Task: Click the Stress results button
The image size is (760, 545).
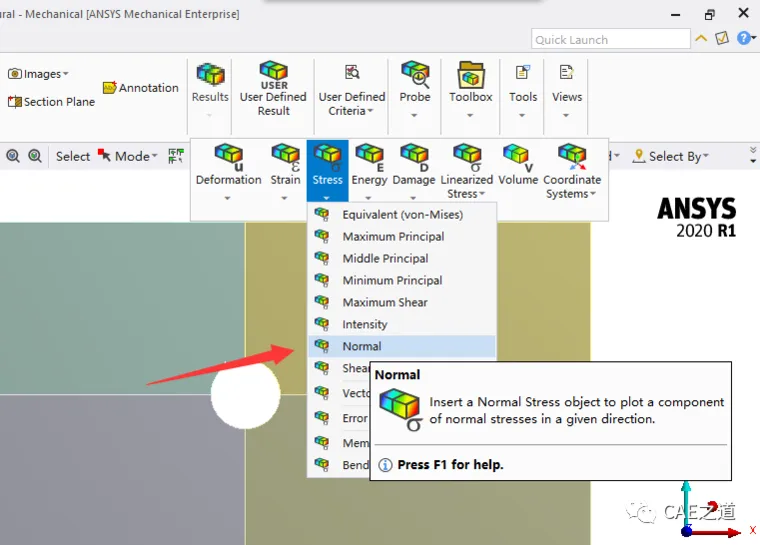Action: (x=327, y=171)
